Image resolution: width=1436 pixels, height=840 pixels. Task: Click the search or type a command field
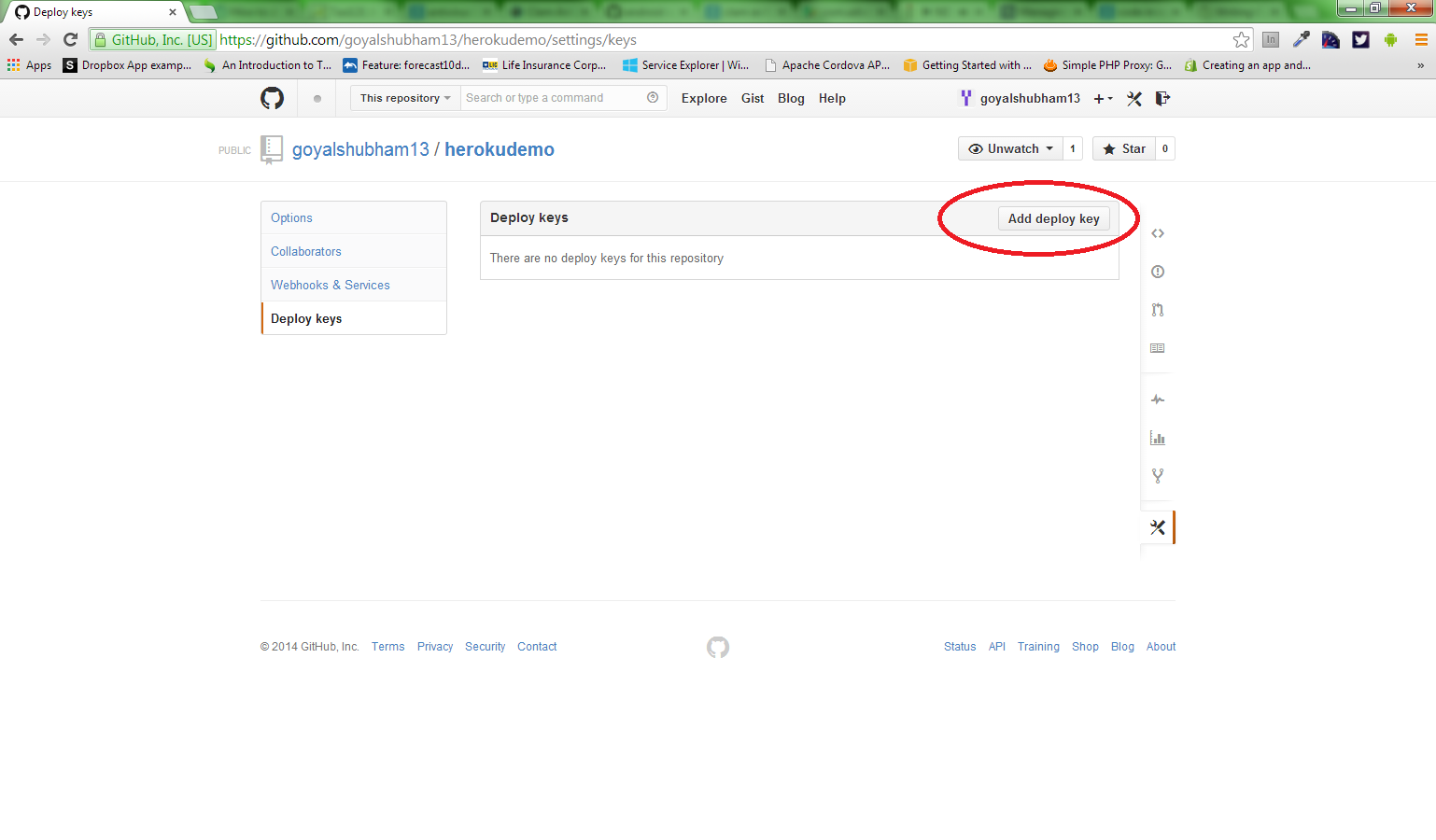pos(553,98)
